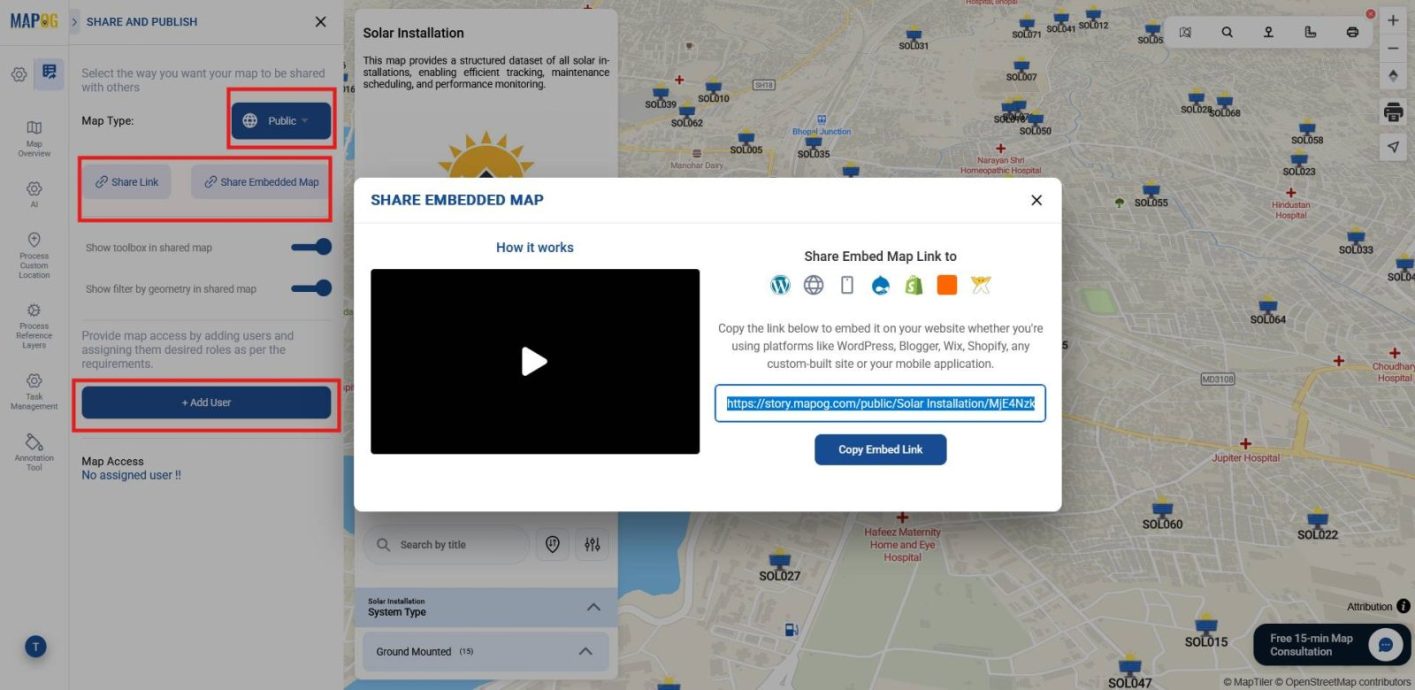Select the print icon on the right edge

click(x=1392, y=112)
